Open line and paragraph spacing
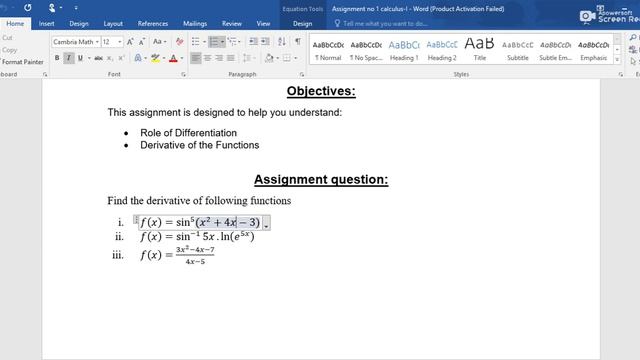This screenshot has width=640, height=360. click(247, 58)
